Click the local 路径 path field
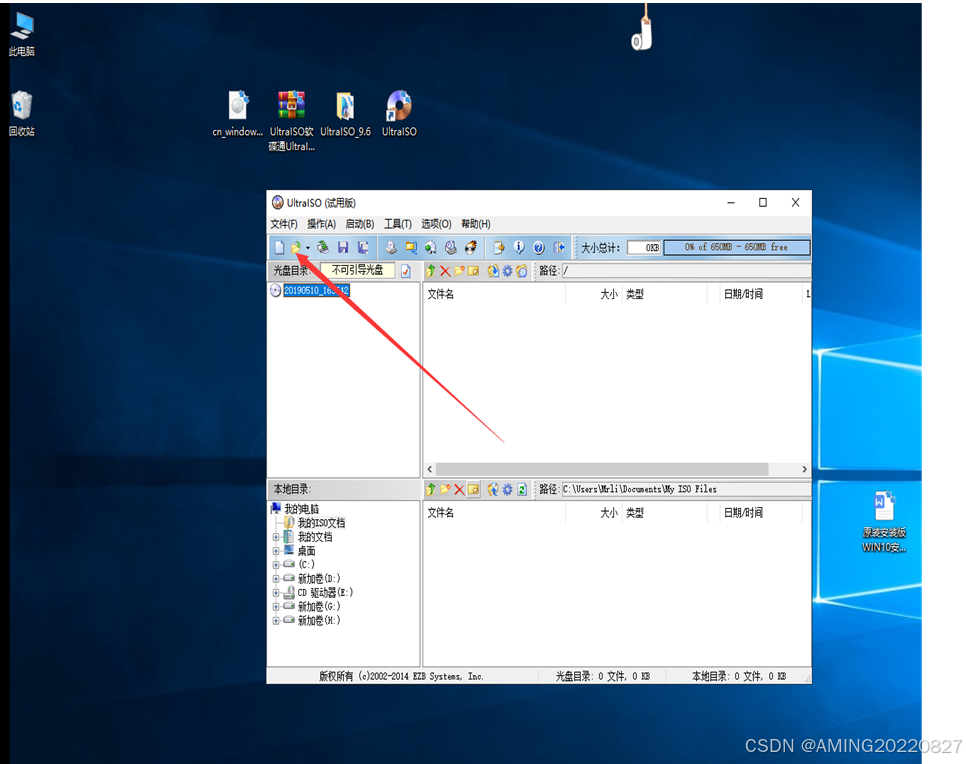This screenshot has width=966, height=764. tap(686, 489)
